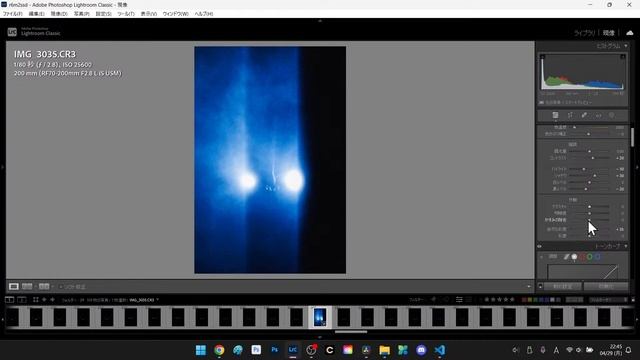Image resolution: width=640 pixels, height=360 pixels.
Task: Open the toolbar content dropdown arrow
Action: [529, 287]
